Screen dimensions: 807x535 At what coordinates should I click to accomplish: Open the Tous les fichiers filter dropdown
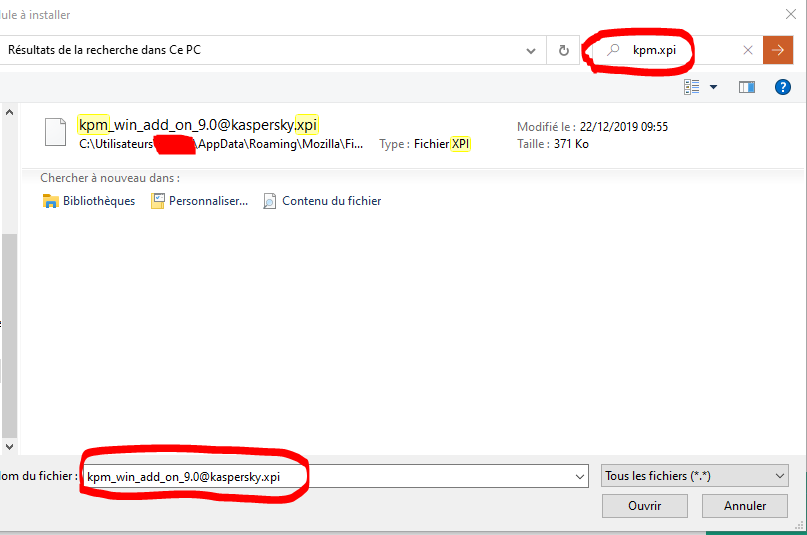694,476
